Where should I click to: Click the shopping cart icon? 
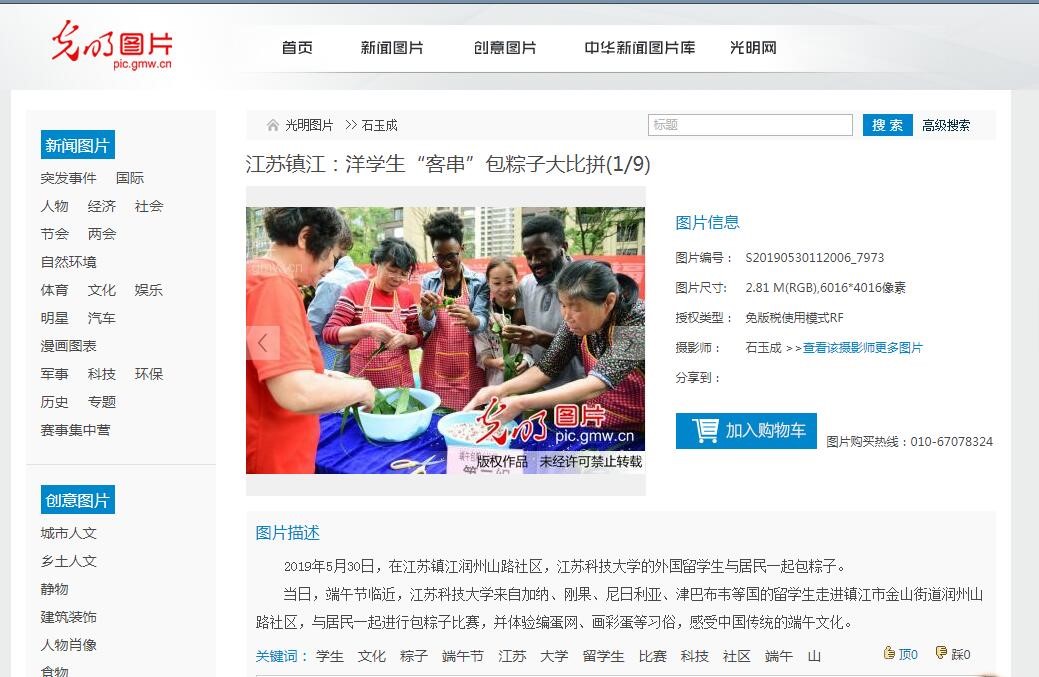pos(705,430)
